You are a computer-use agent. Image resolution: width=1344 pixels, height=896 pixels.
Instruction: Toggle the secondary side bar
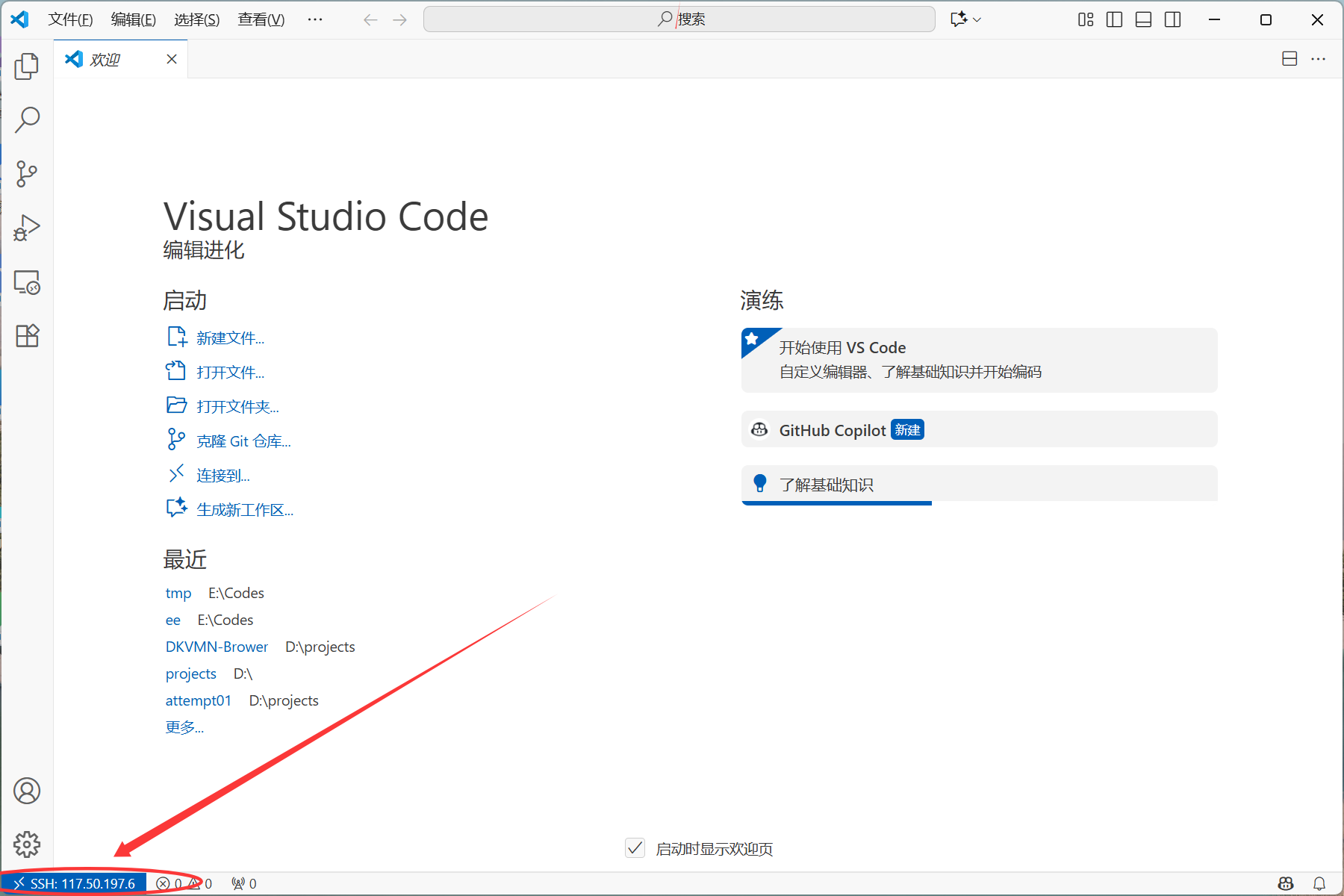pyautogui.click(x=1173, y=19)
